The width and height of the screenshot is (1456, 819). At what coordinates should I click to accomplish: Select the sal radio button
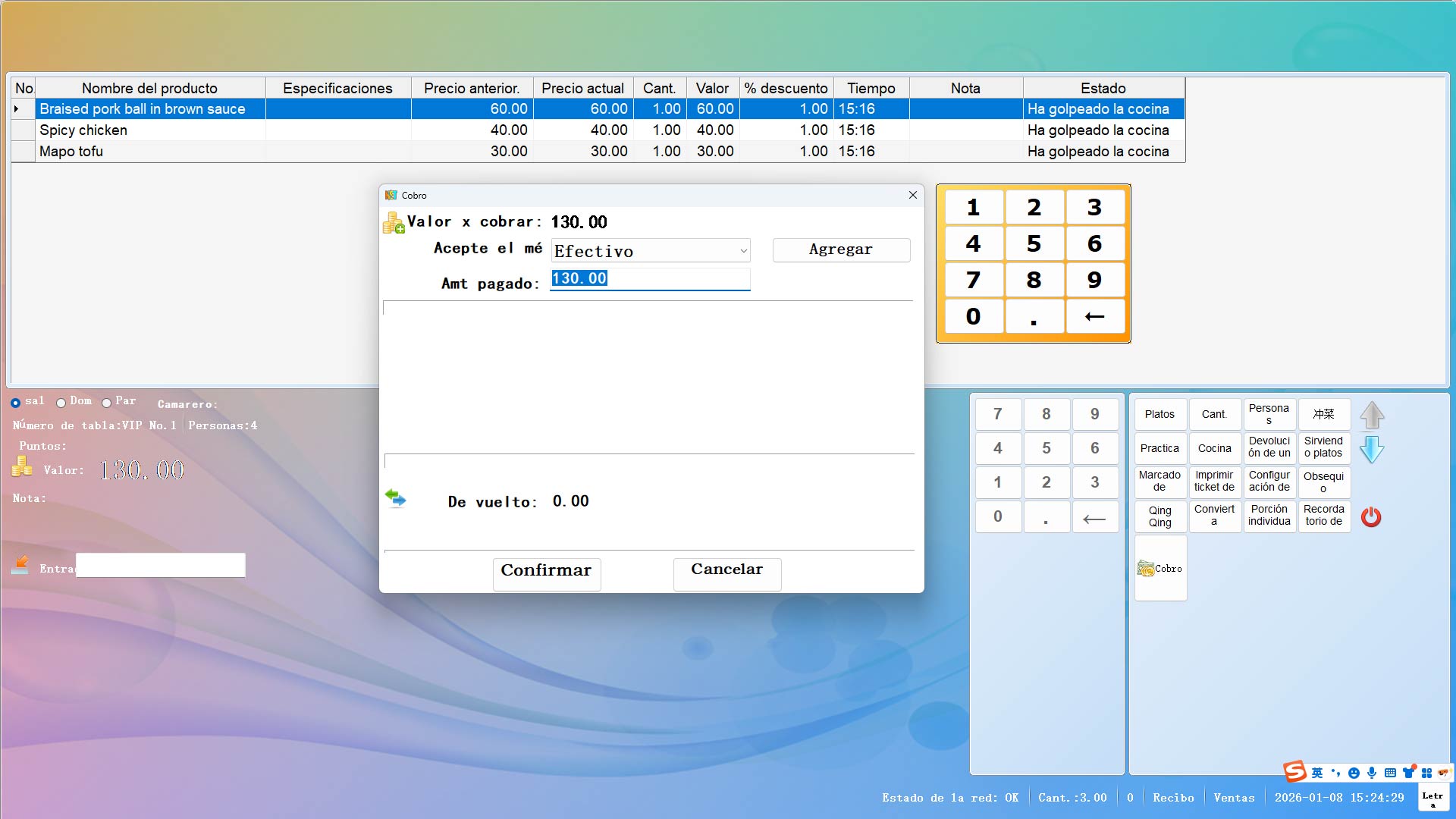[15, 403]
